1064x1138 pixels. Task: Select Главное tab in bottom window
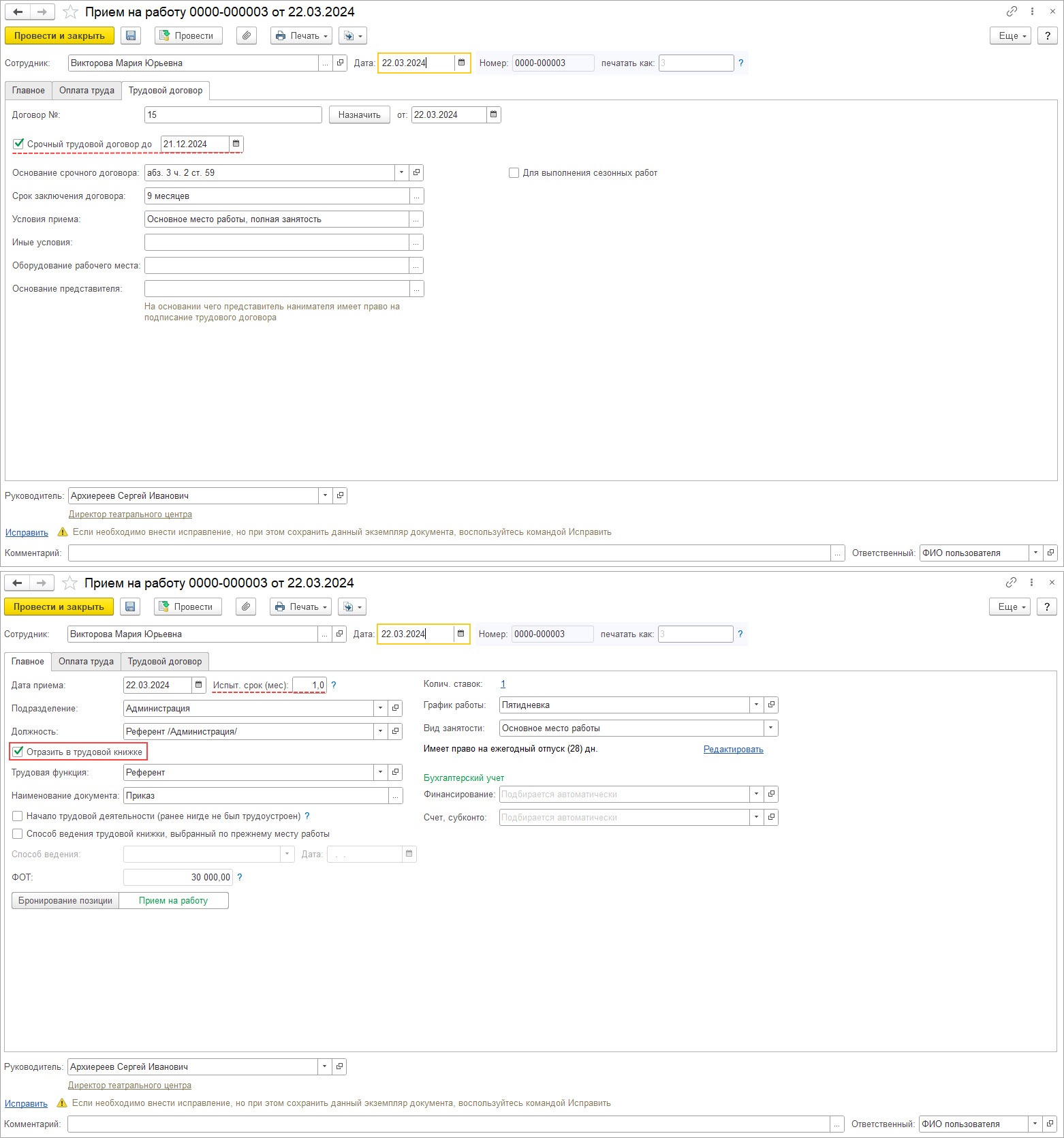click(28, 661)
